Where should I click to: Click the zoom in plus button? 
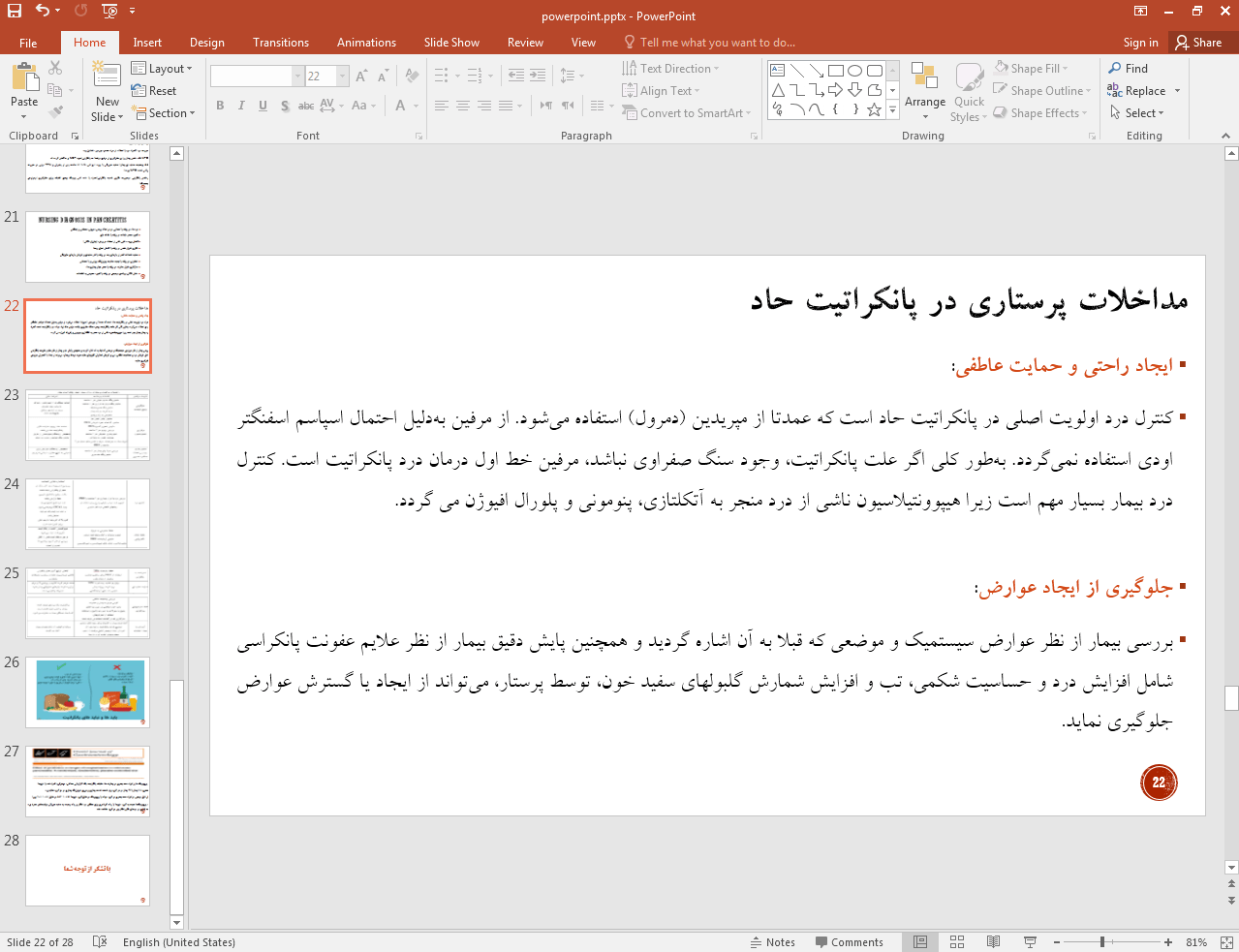click(1168, 942)
